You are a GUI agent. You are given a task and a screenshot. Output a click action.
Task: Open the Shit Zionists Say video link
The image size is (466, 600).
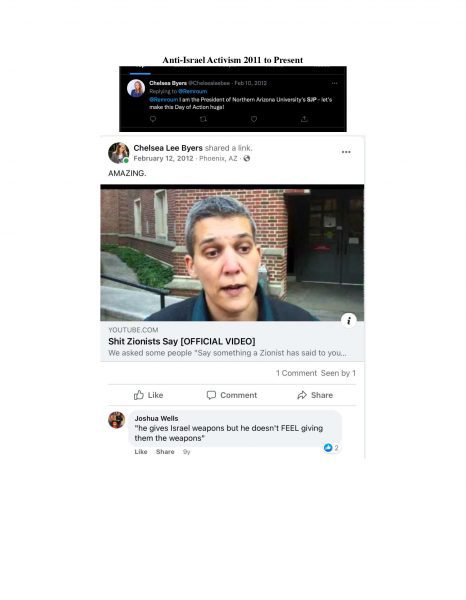(x=182, y=341)
